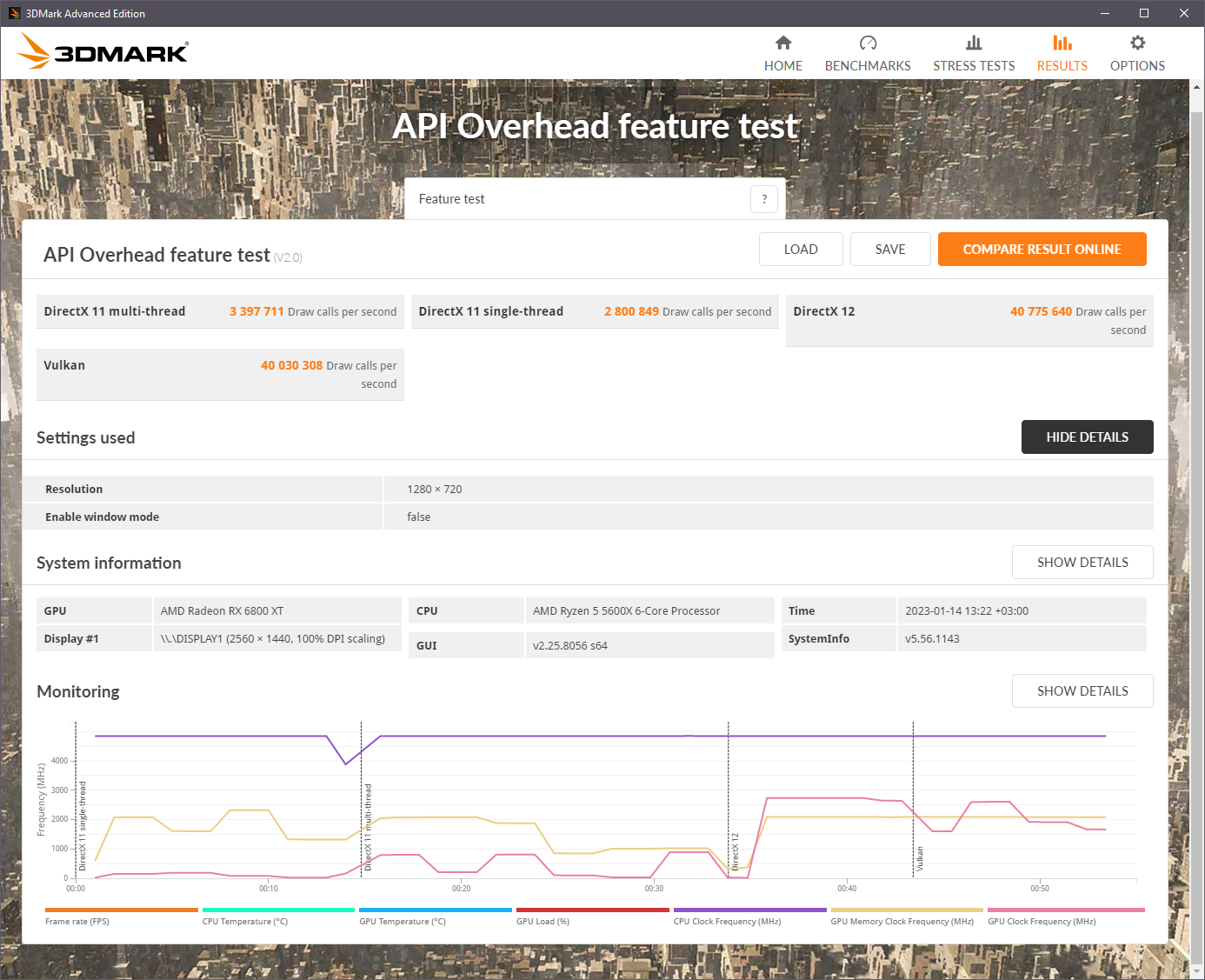
Task: Load a saved result with LOAD
Action: pos(801,250)
